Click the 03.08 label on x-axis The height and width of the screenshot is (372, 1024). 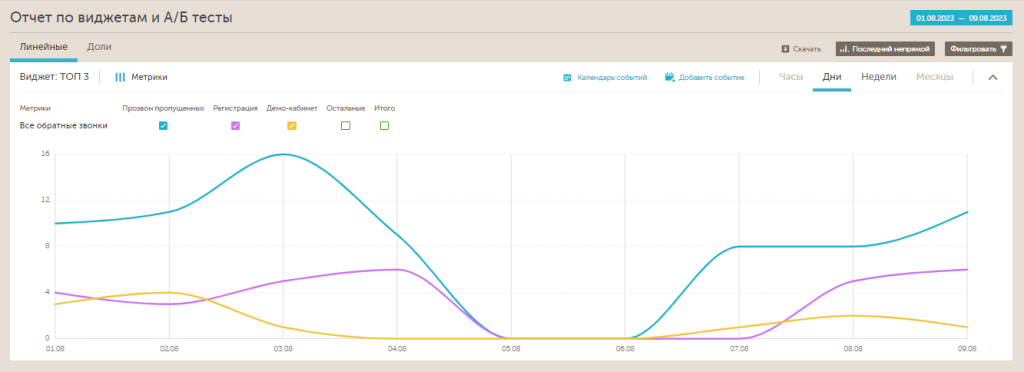pyautogui.click(x=283, y=349)
